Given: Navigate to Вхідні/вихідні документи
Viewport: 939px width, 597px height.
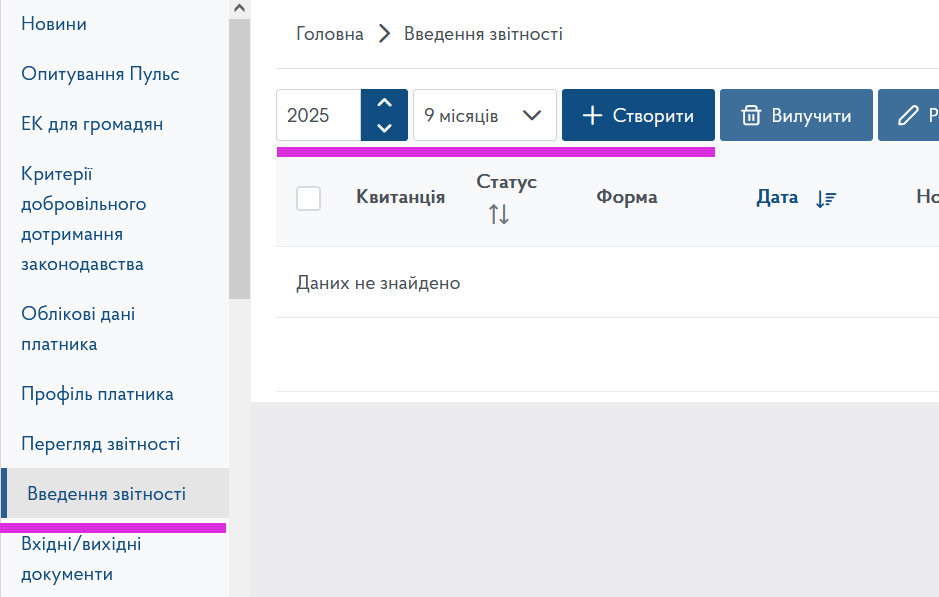Looking at the screenshot, I should (x=81, y=559).
